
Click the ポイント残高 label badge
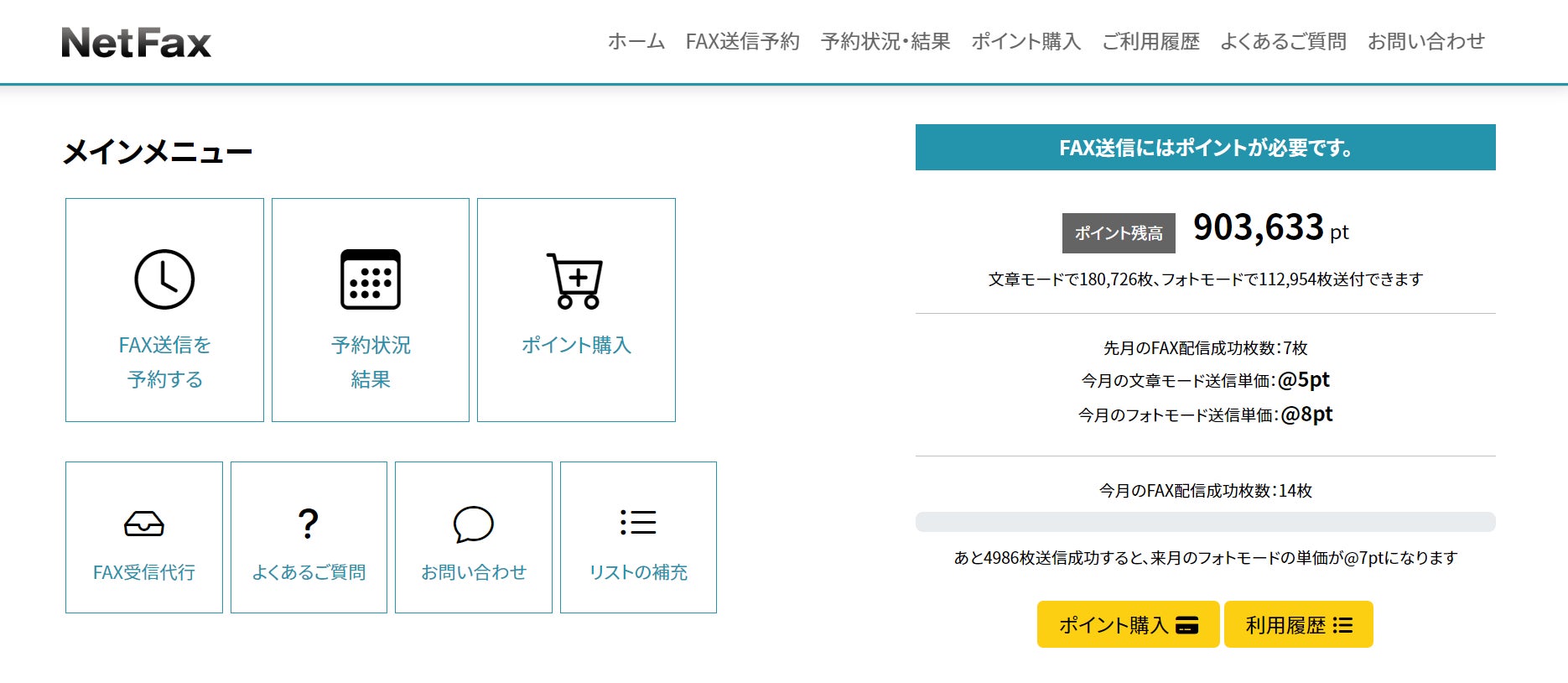click(1119, 233)
